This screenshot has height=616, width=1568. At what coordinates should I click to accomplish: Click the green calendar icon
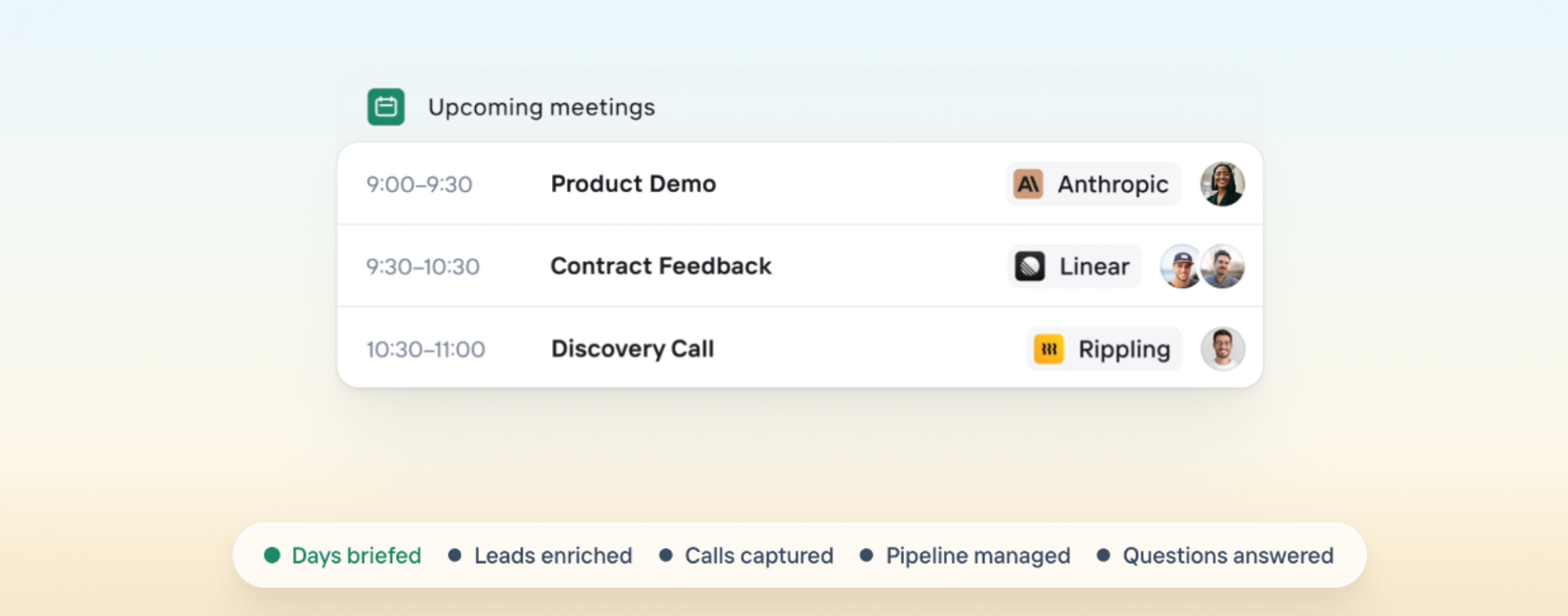[x=386, y=107]
